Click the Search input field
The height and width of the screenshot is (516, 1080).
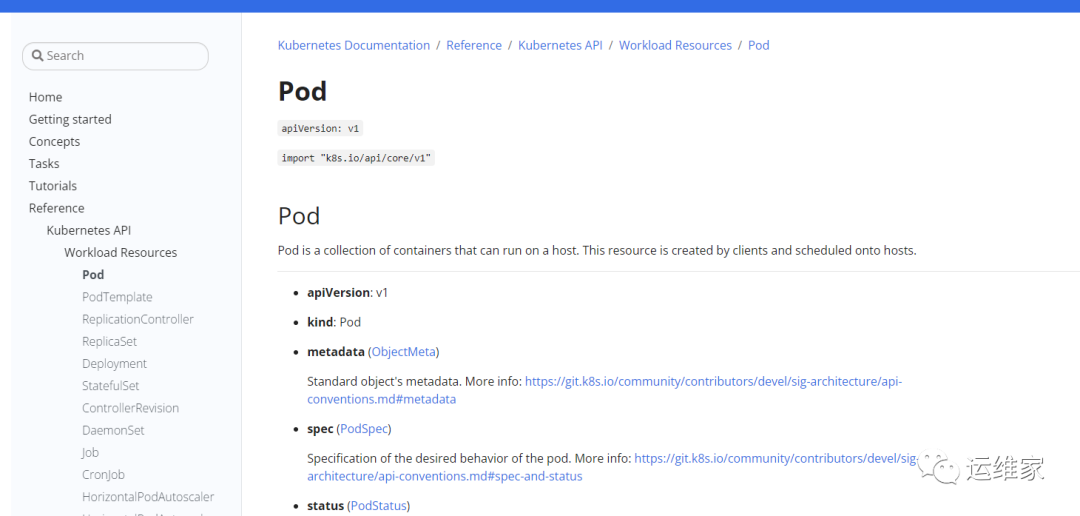point(115,56)
